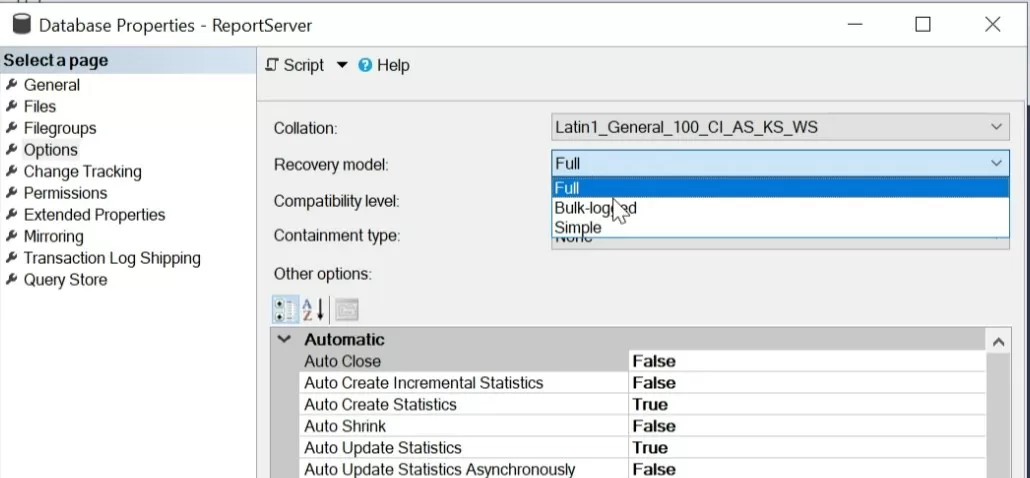
Task: Open the Query Store page
Action: point(65,280)
